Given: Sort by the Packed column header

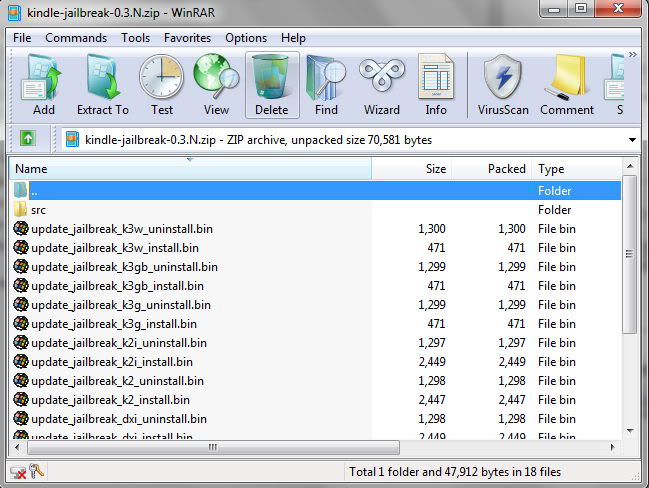Looking at the screenshot, I should click(491, 168).
